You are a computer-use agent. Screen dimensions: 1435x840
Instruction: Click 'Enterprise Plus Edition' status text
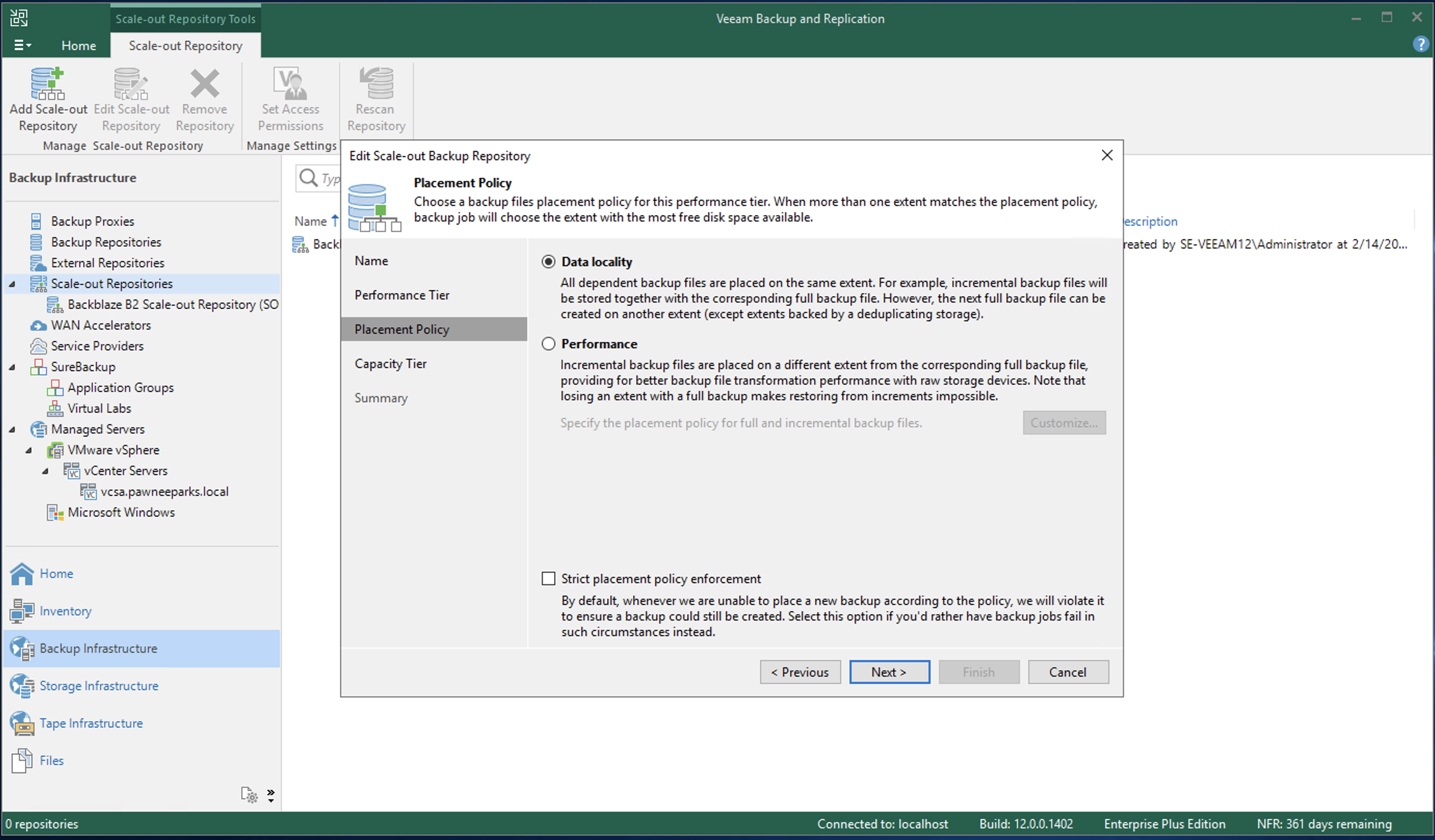pos(1164,823)
